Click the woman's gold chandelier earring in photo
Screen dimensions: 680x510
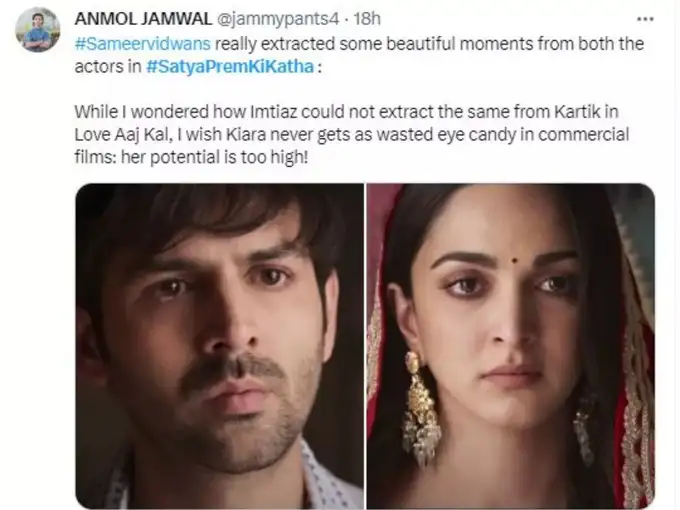click(x=421, y=408)
